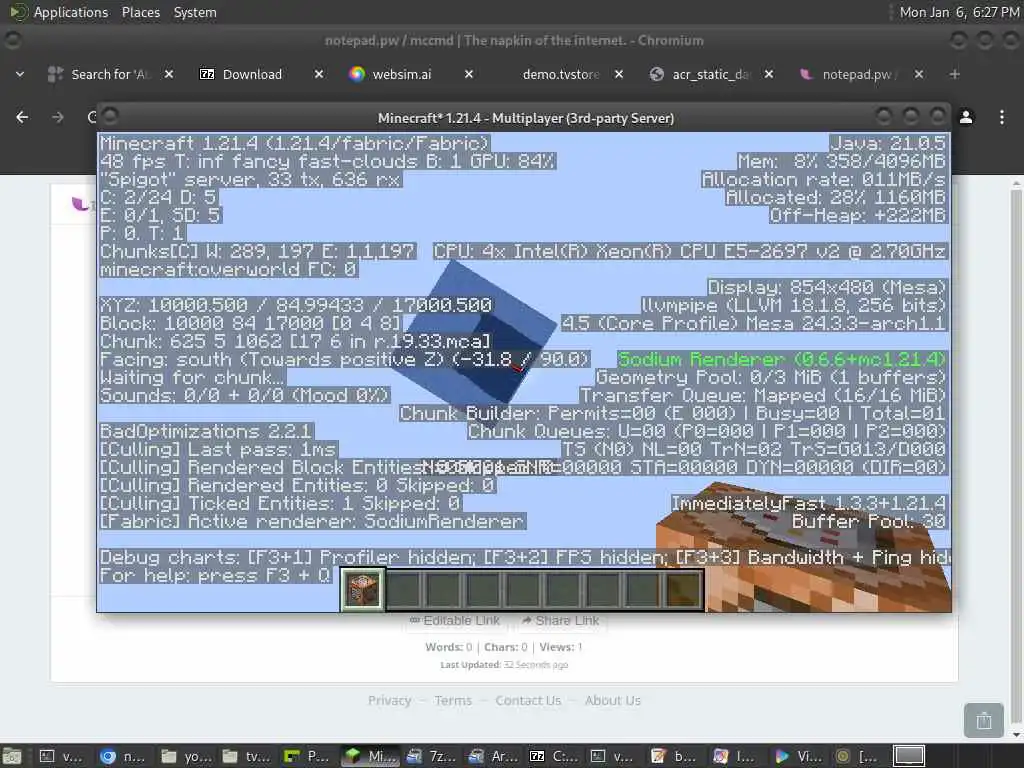Open the "P..." taskbar item
Image resolution: width=1024 pixels, height=768 pixels.
click(306, 756)
